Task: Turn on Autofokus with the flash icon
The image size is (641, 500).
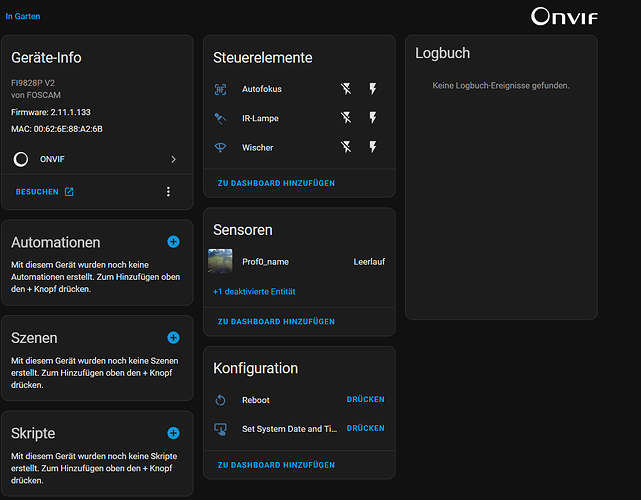Action: coord(373,89)
